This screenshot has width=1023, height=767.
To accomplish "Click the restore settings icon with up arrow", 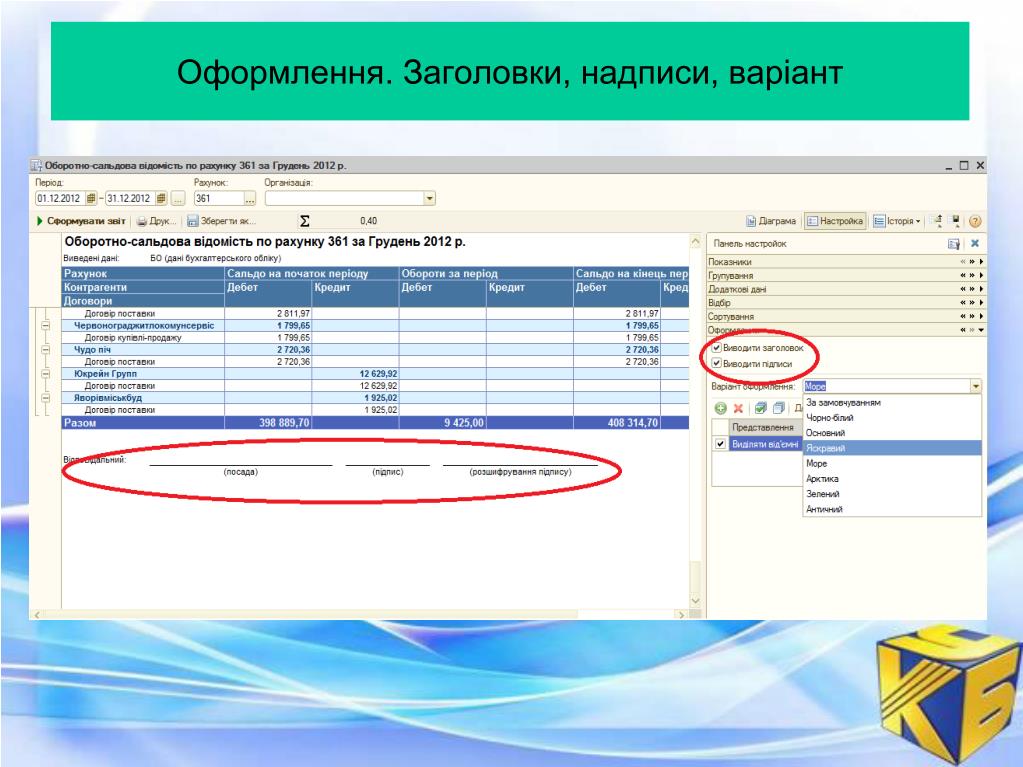I will 936,221.
